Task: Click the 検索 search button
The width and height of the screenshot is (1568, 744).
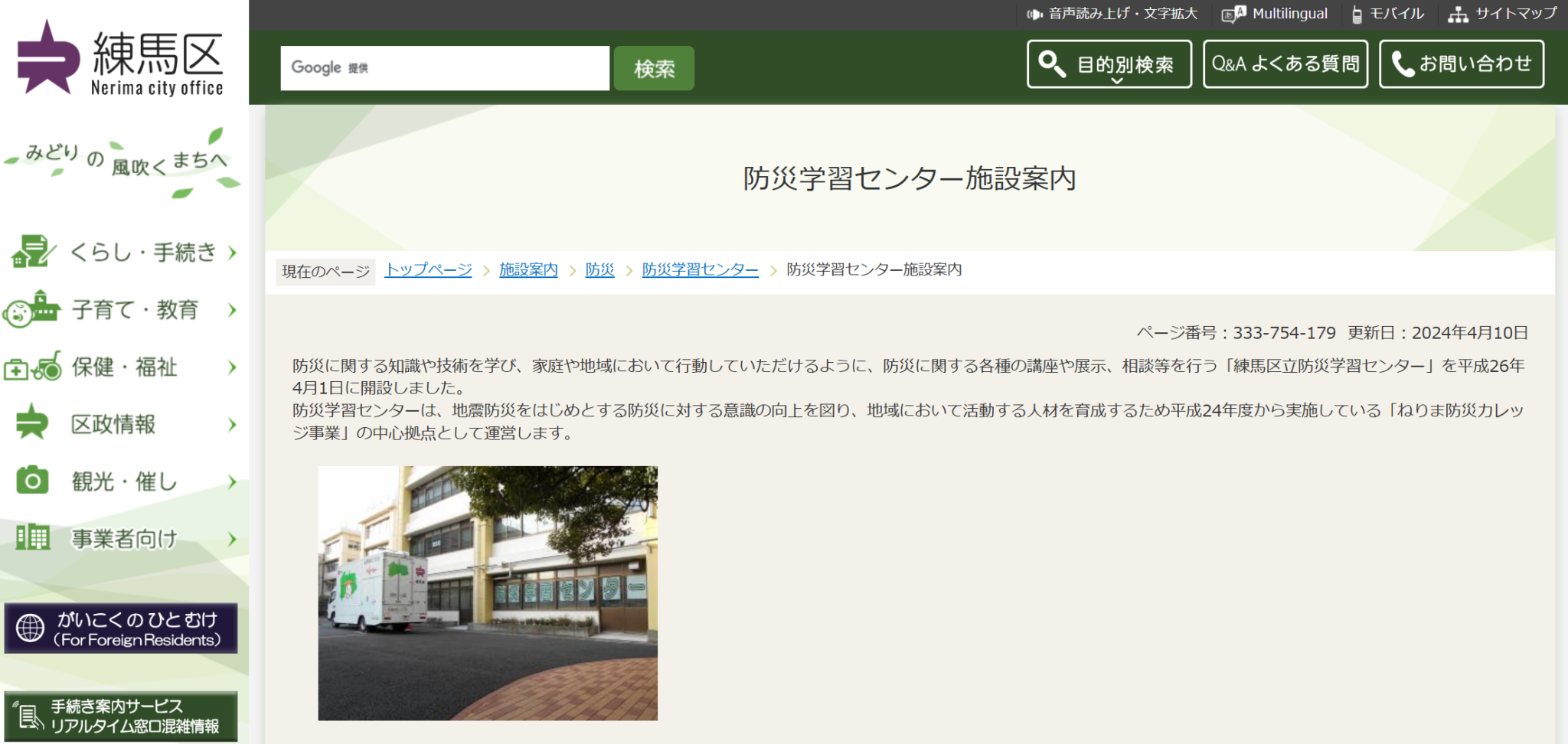Action: 653,68
